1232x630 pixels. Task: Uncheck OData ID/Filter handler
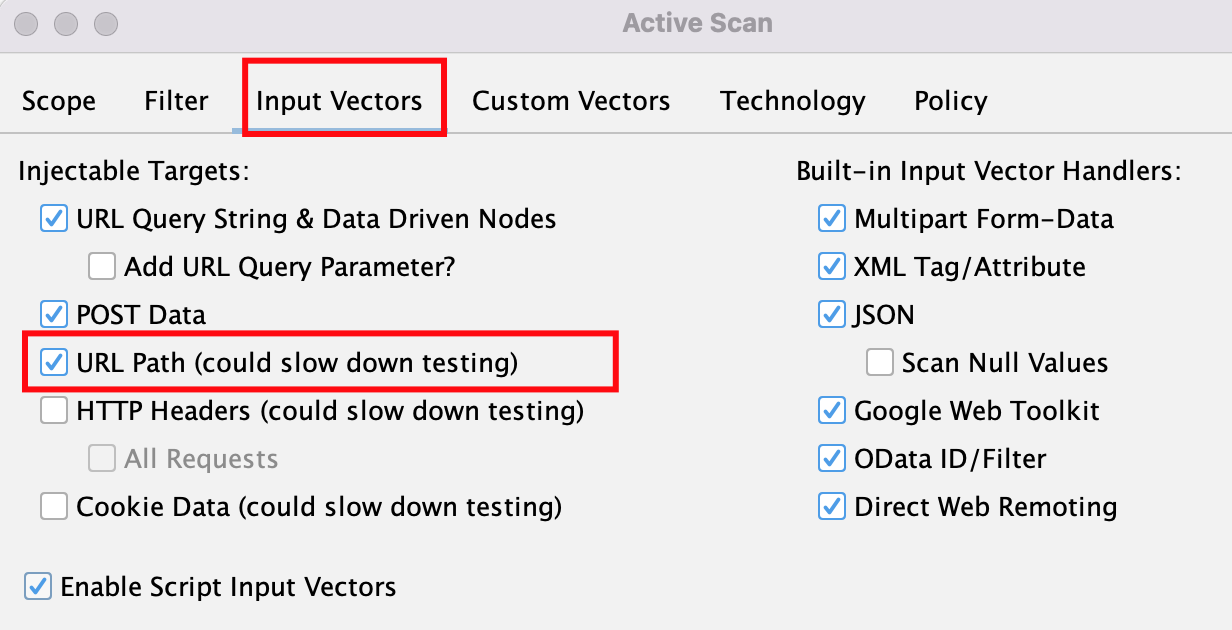coord(832,459)
